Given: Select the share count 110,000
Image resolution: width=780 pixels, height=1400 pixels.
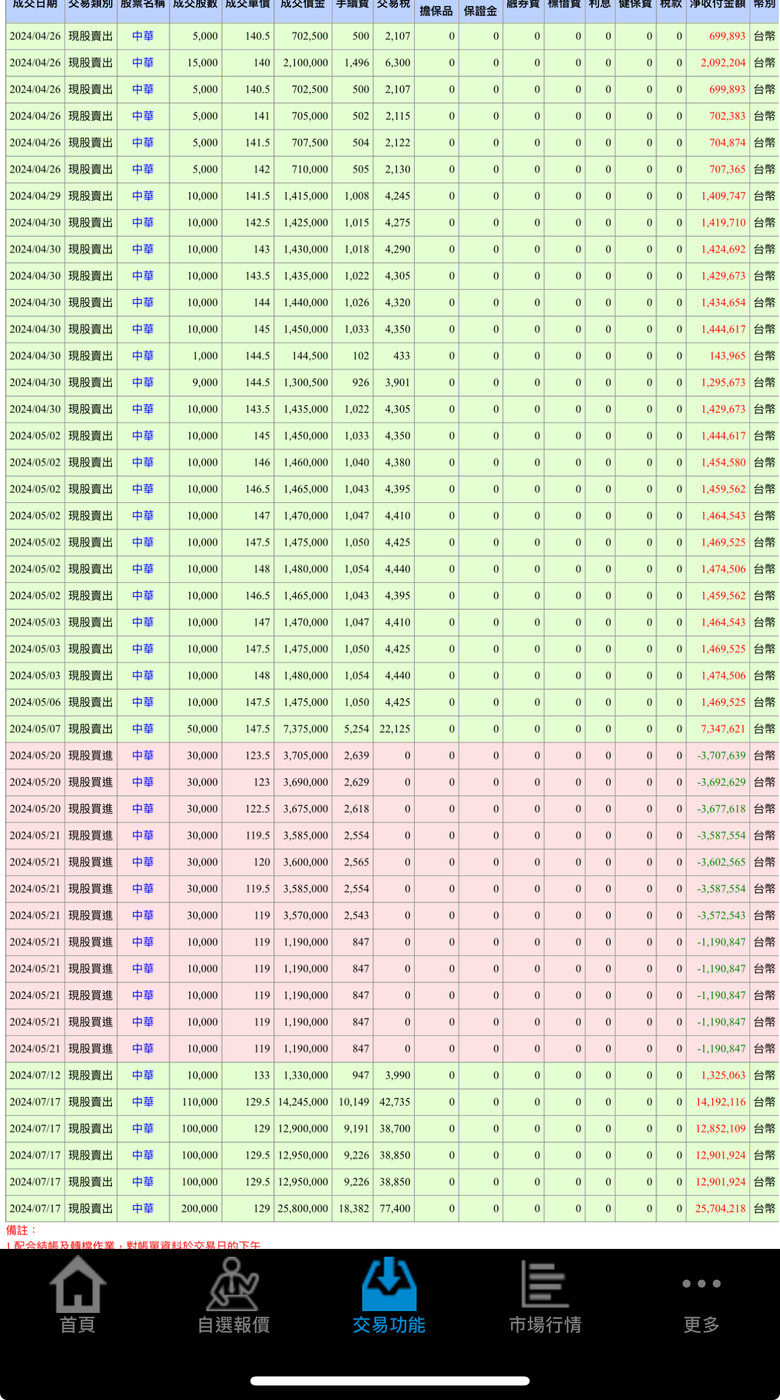Looking at the screenshot, I should [200, 1102].
